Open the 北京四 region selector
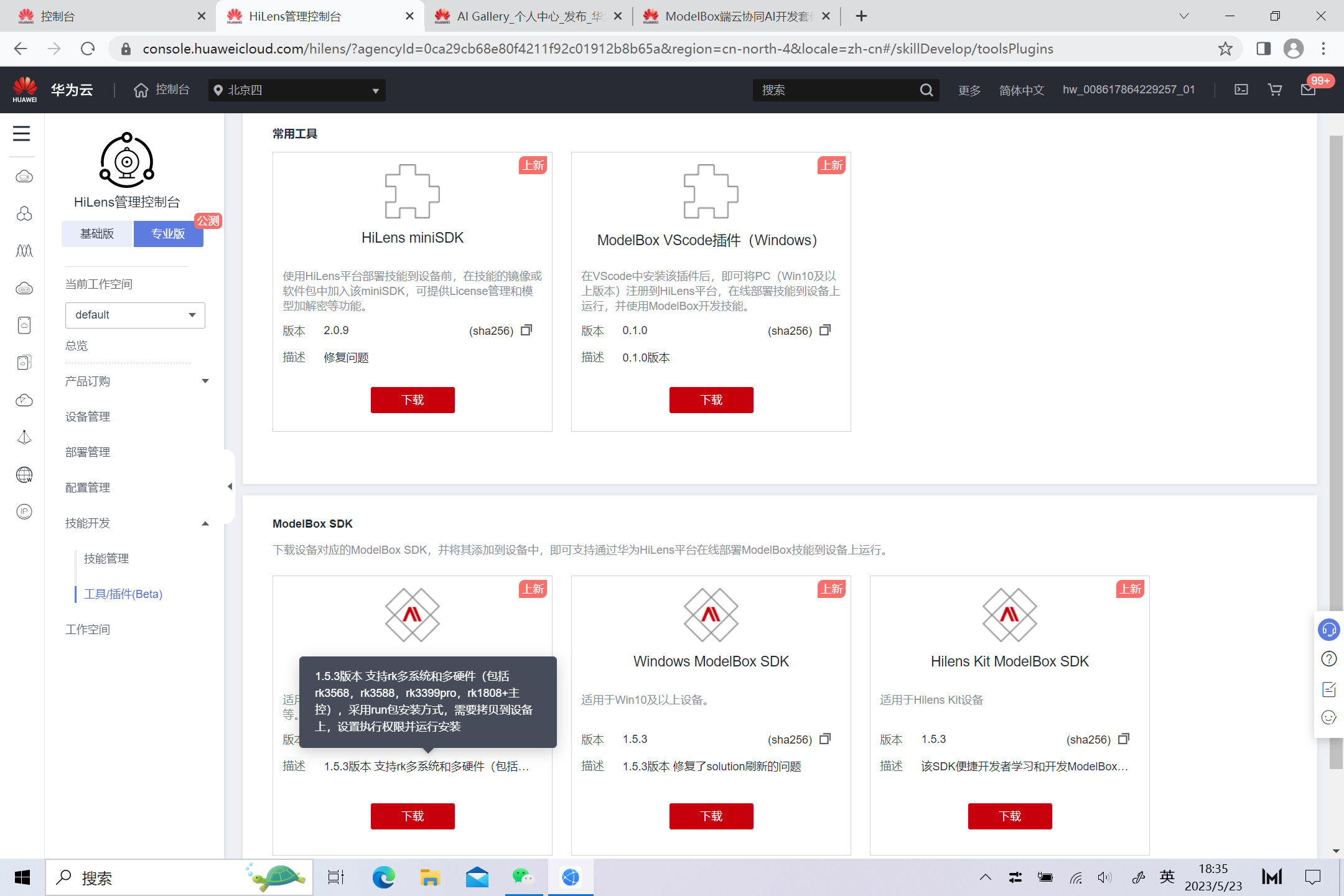This screenshot has width=1344, height=896. 297,90
